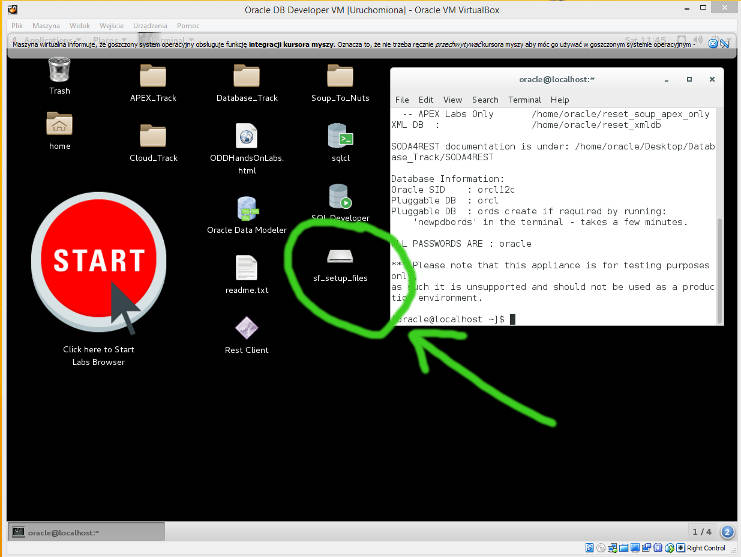Open the terminal View menu

click(453, 100)
